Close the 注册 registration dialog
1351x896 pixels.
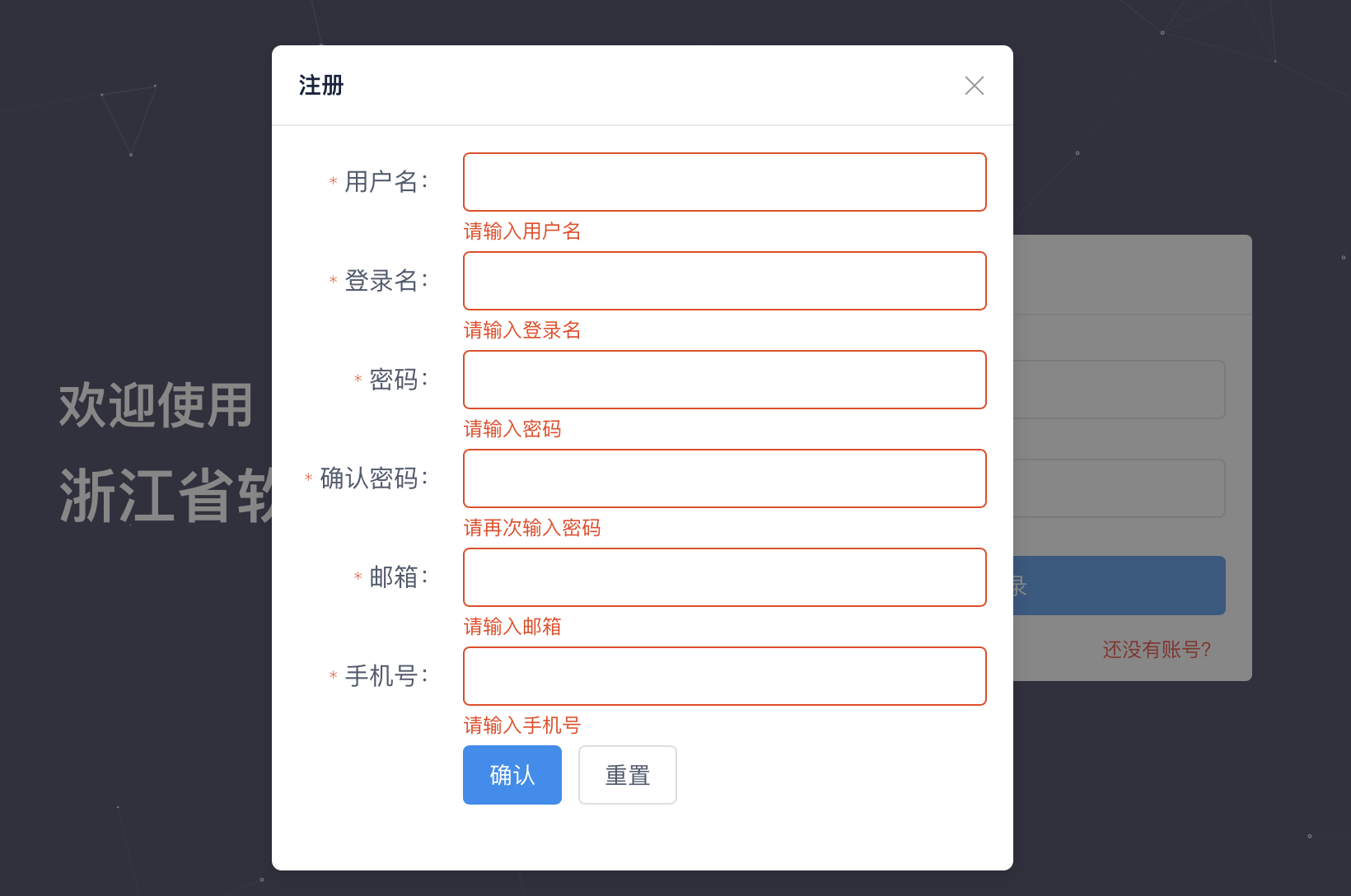point(974,86)
